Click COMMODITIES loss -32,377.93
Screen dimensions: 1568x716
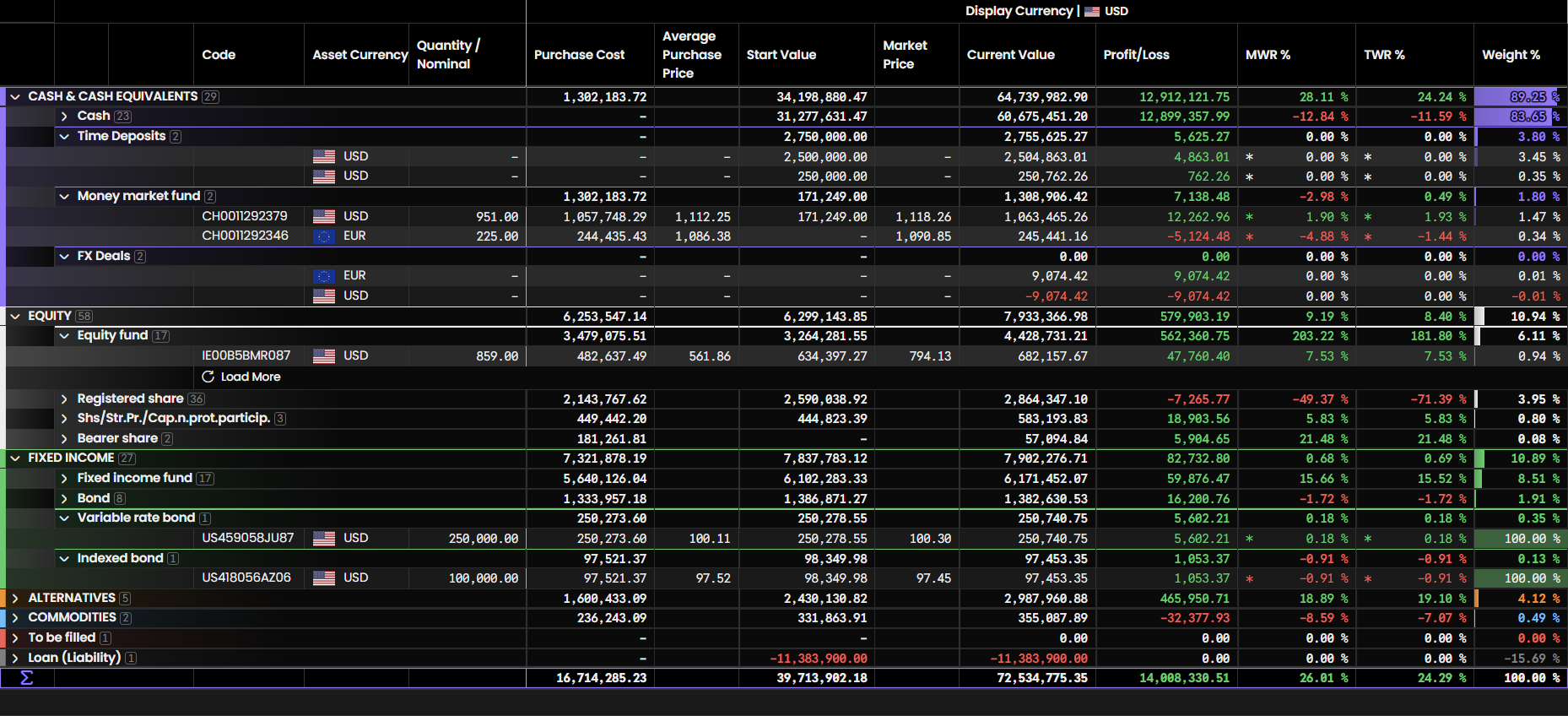pyautogui.click(x=1195, y=618)
